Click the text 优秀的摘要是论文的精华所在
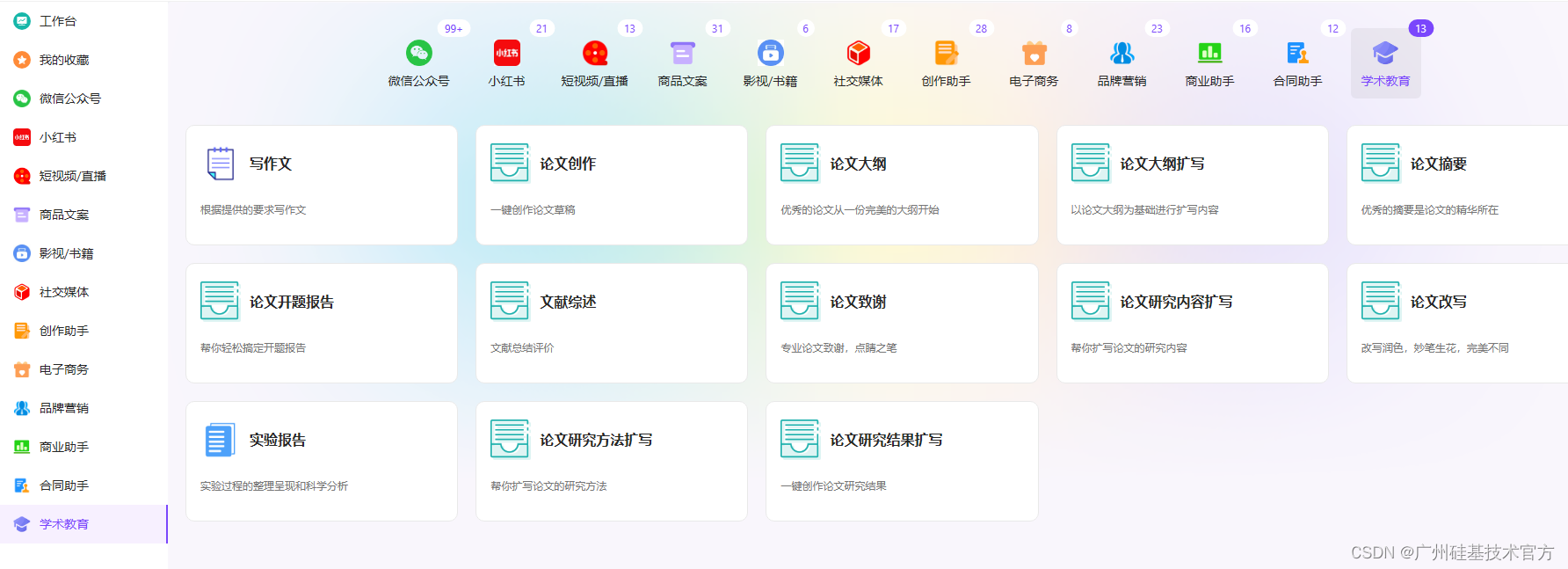 (x=1430, y=210)
